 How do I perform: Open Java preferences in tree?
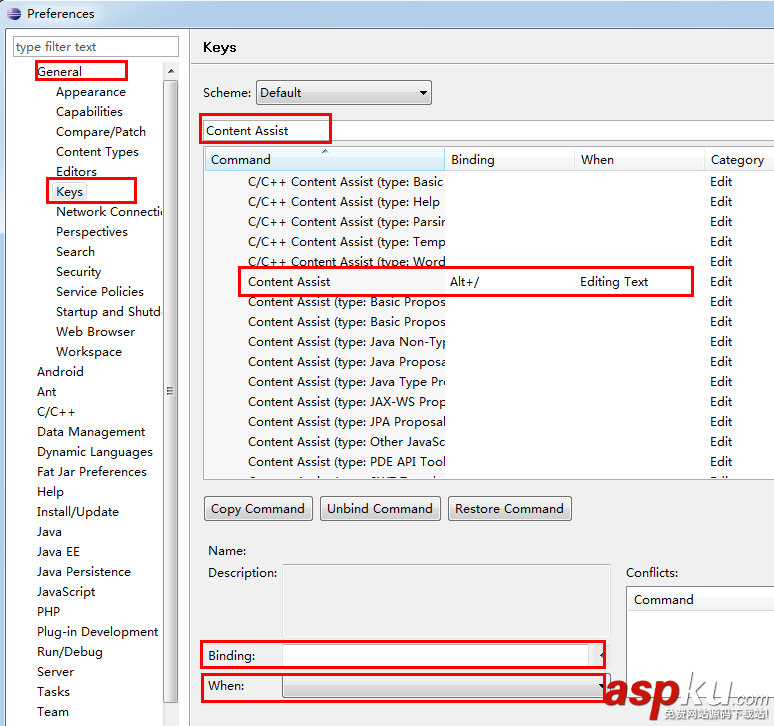[49, 532]
